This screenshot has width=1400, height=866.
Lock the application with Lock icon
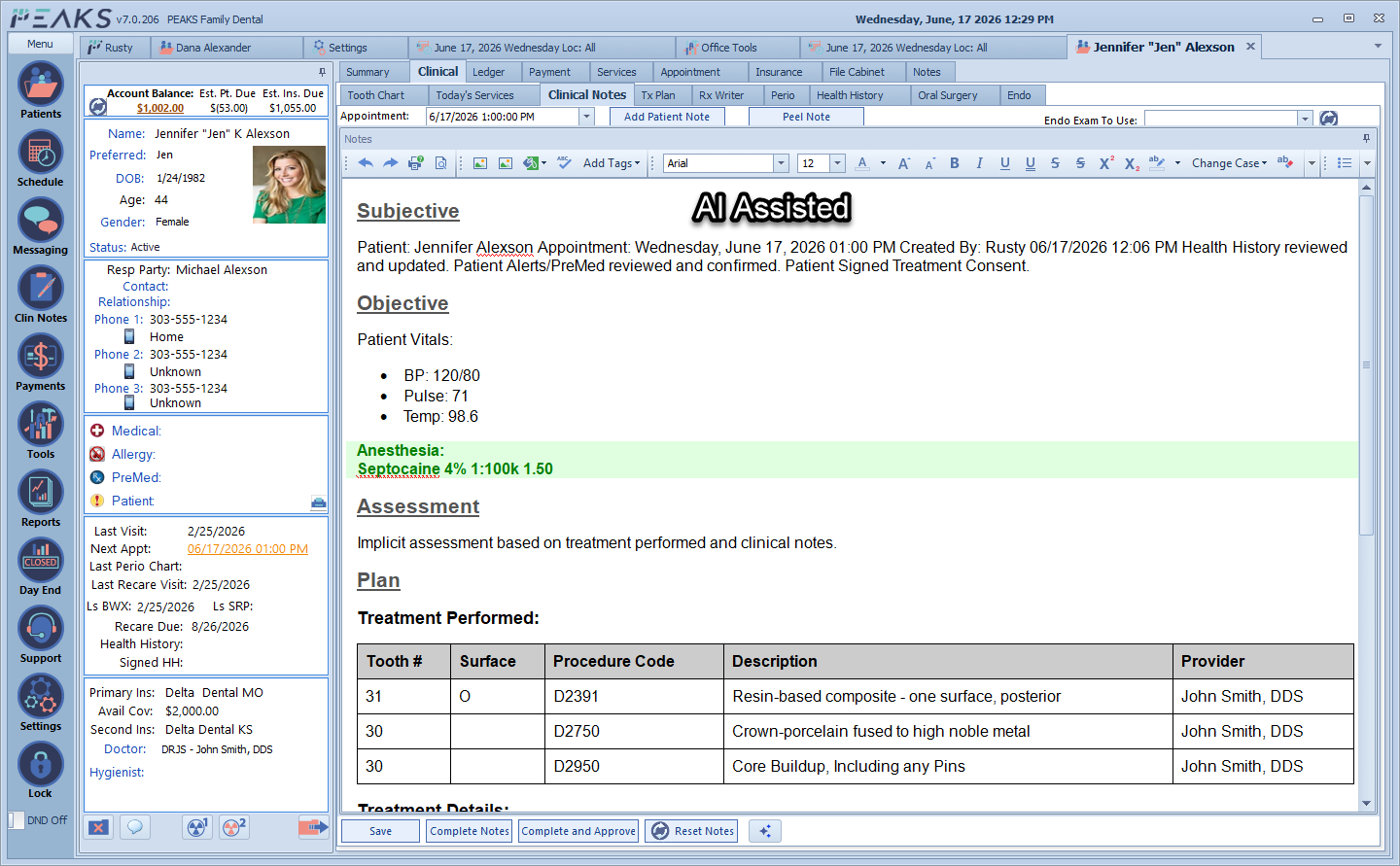(x=40, y=771)
